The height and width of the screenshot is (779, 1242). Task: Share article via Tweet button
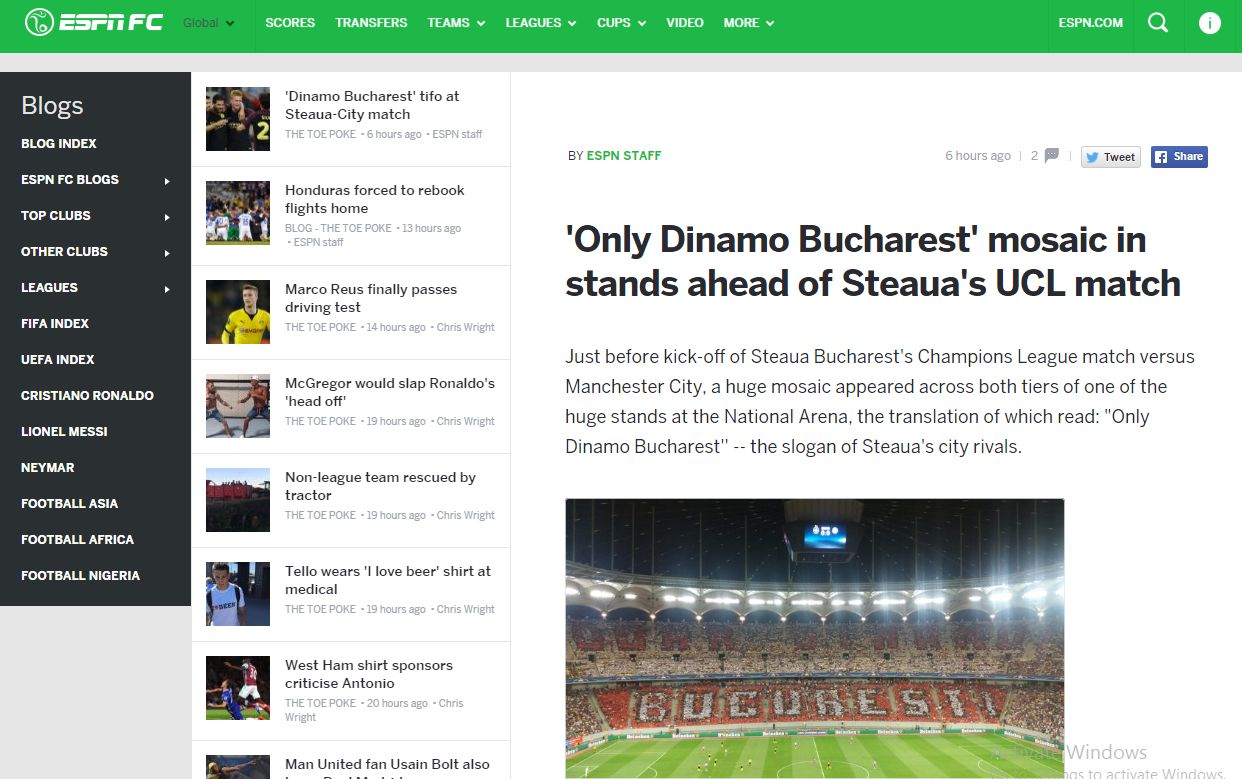point(1110,157)
